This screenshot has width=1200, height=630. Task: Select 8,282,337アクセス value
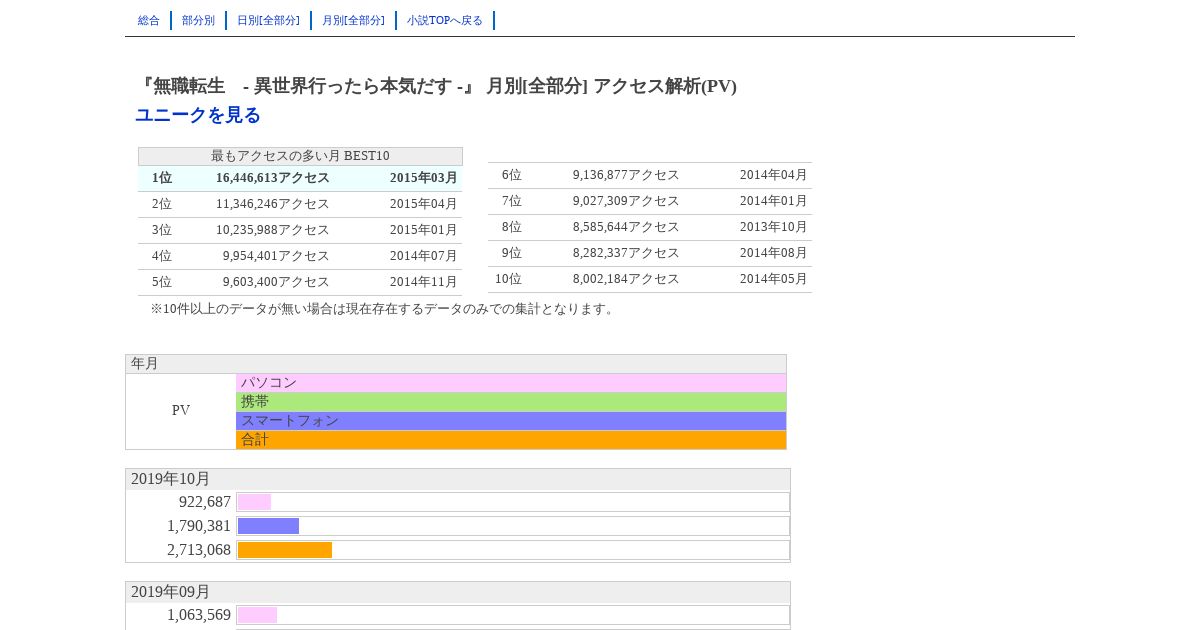[x=626, y=253]
